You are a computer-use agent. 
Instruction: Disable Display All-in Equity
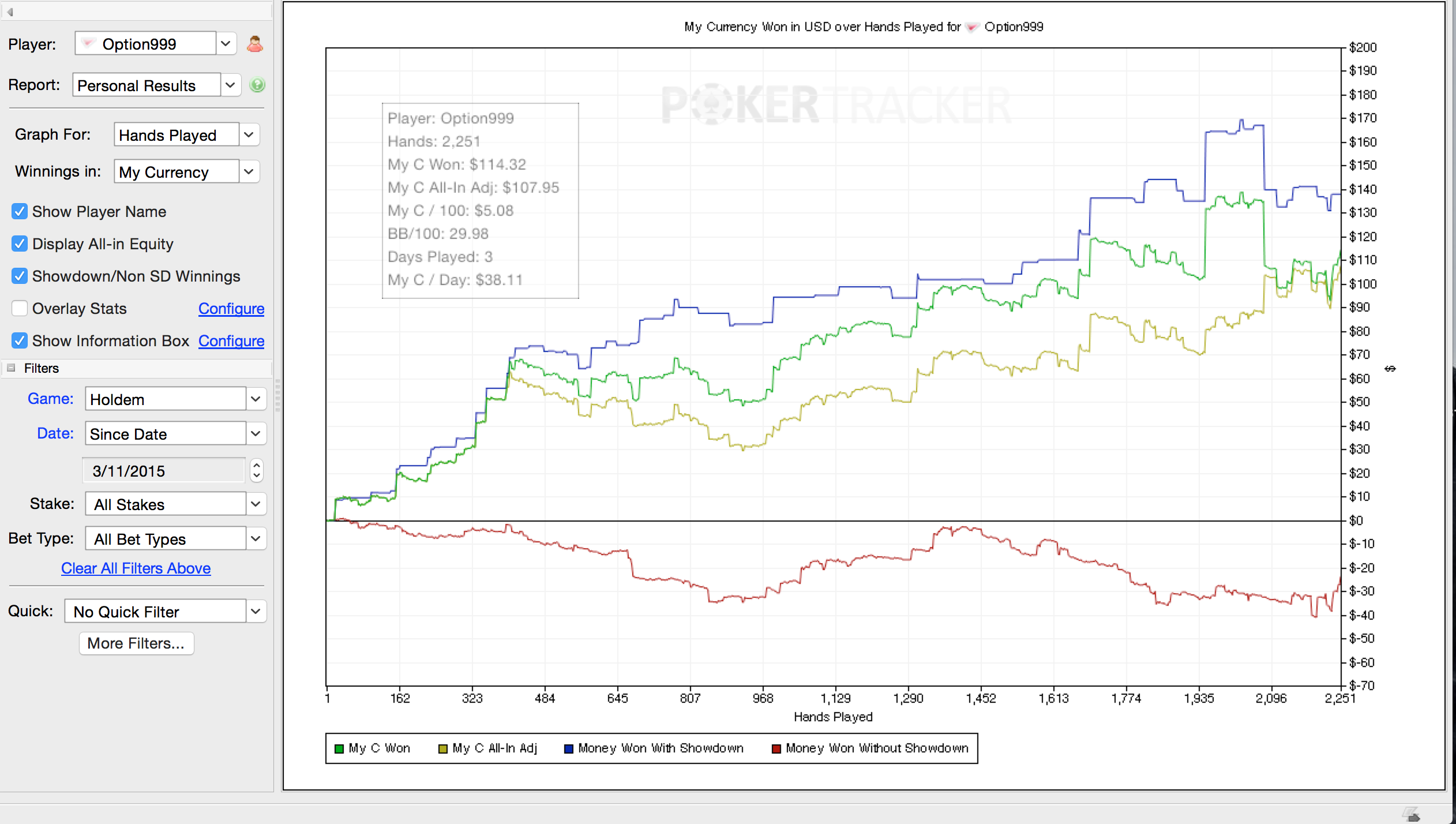point(20,244)
